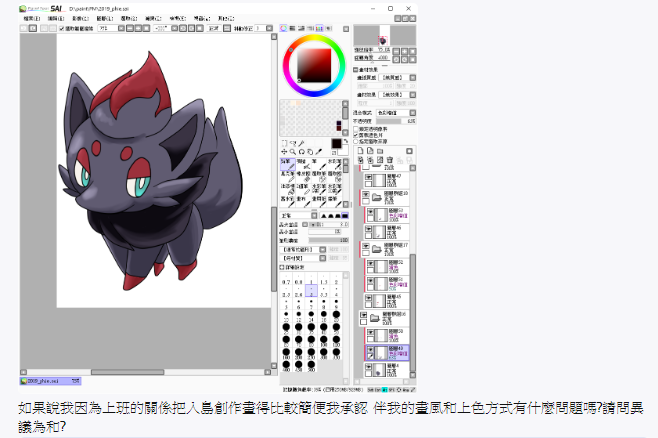Click the redo arrow in the toolbar

pyautogui.click(x=33, y=28)
